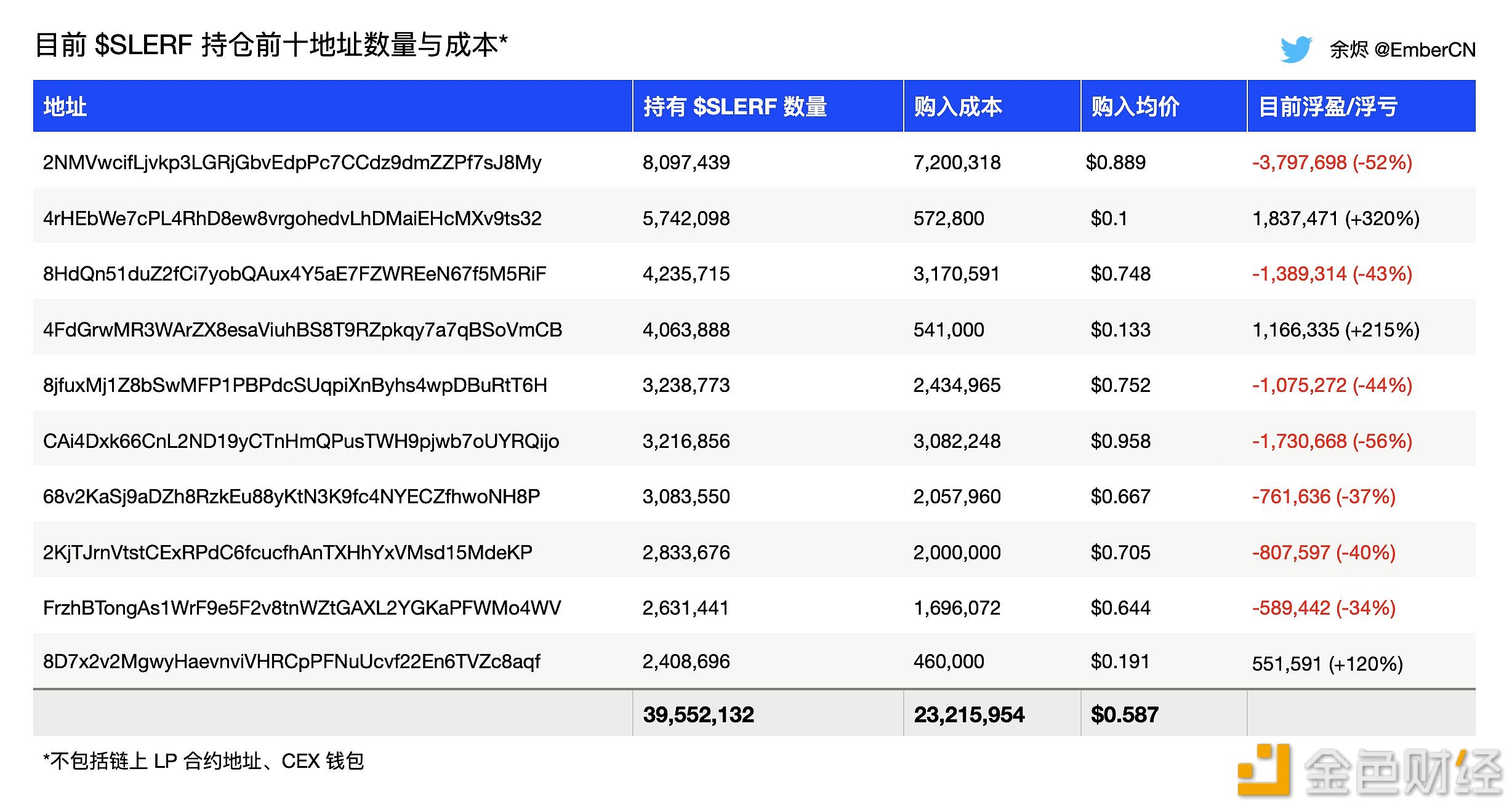The height and width of the screenshot is (806, 1512).
Task: Click loss value -1,075,272 (-44%)
Action: (1332, 385)
